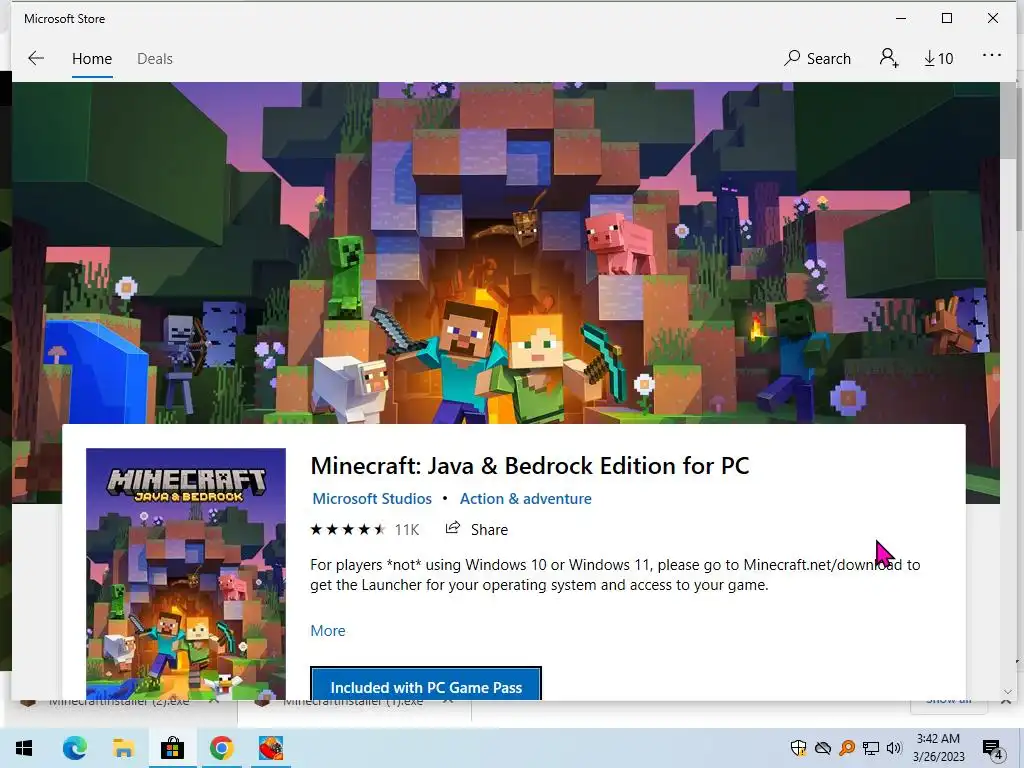Open the account sign-in icon
This screenshot has width=1024, height=768.
click(889, 58)
